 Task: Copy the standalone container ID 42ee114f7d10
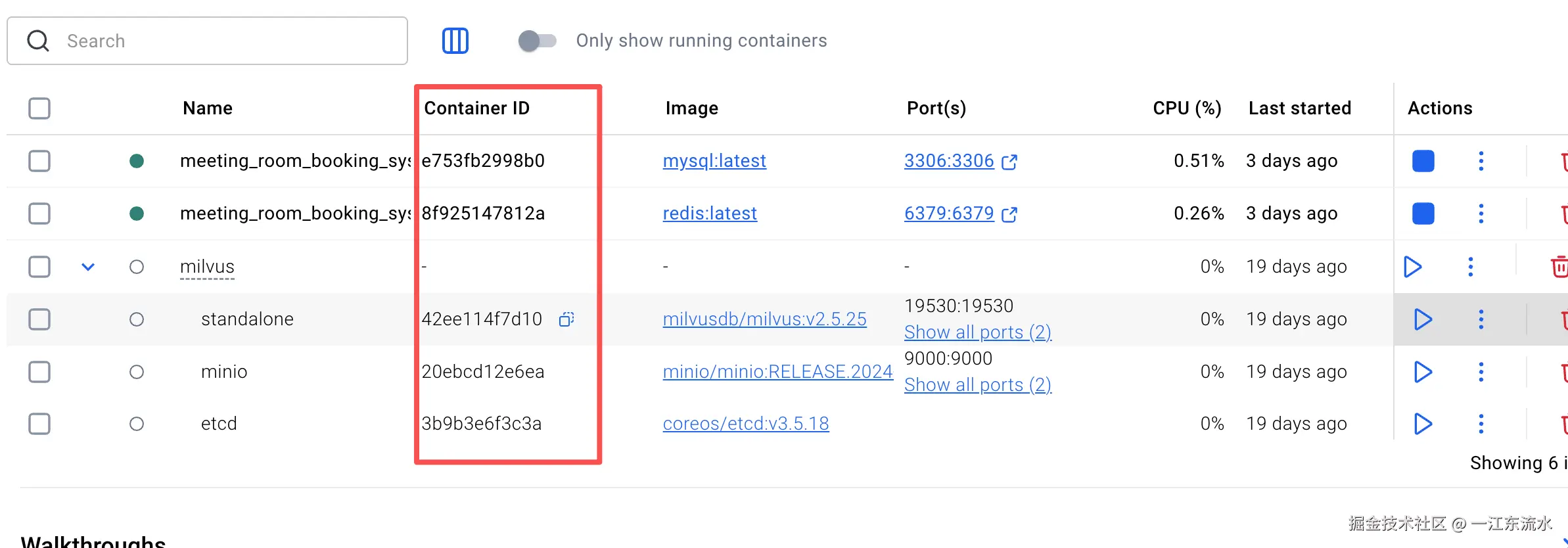coord(566,319)
